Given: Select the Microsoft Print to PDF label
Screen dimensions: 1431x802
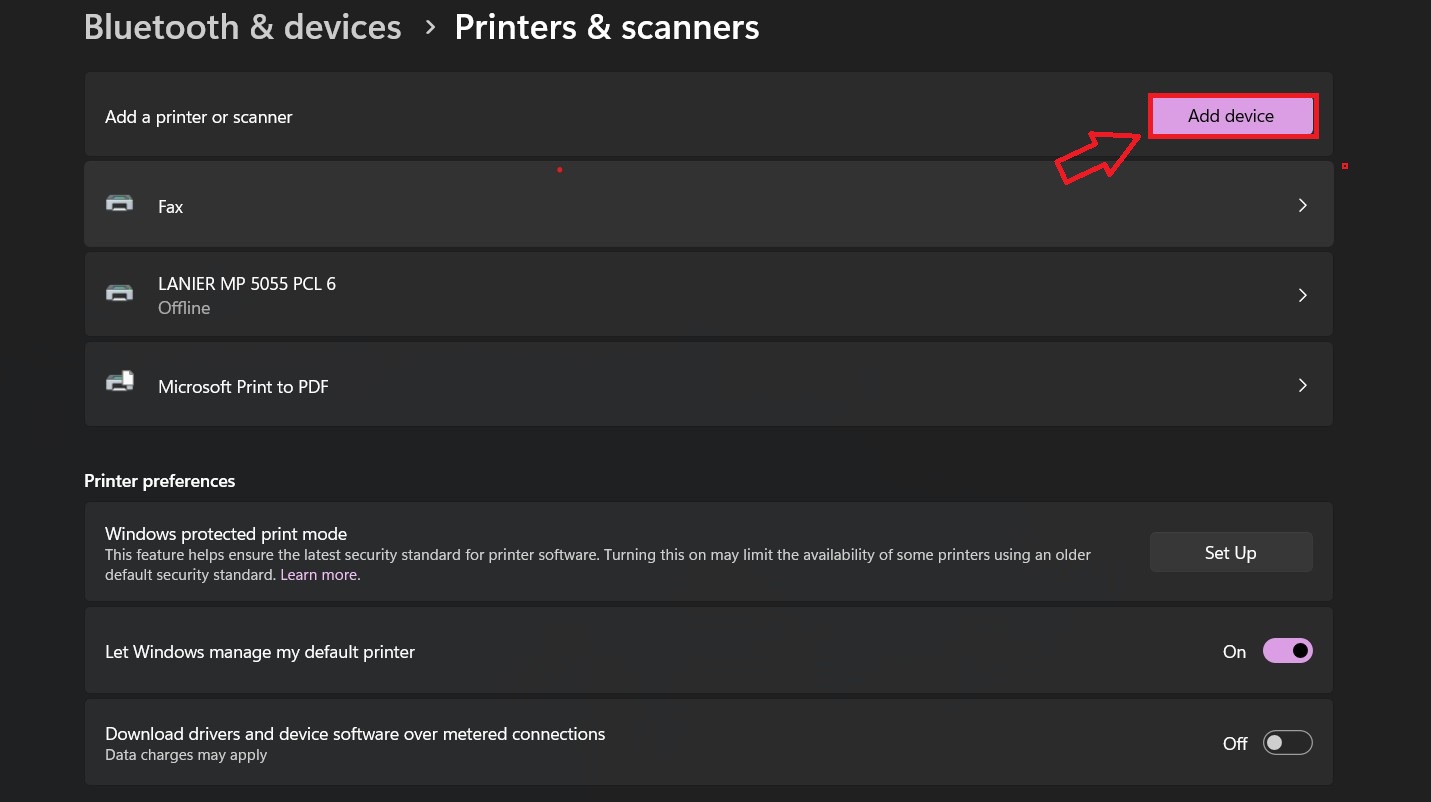Looking at the screenshot, I should coord(243,387).
